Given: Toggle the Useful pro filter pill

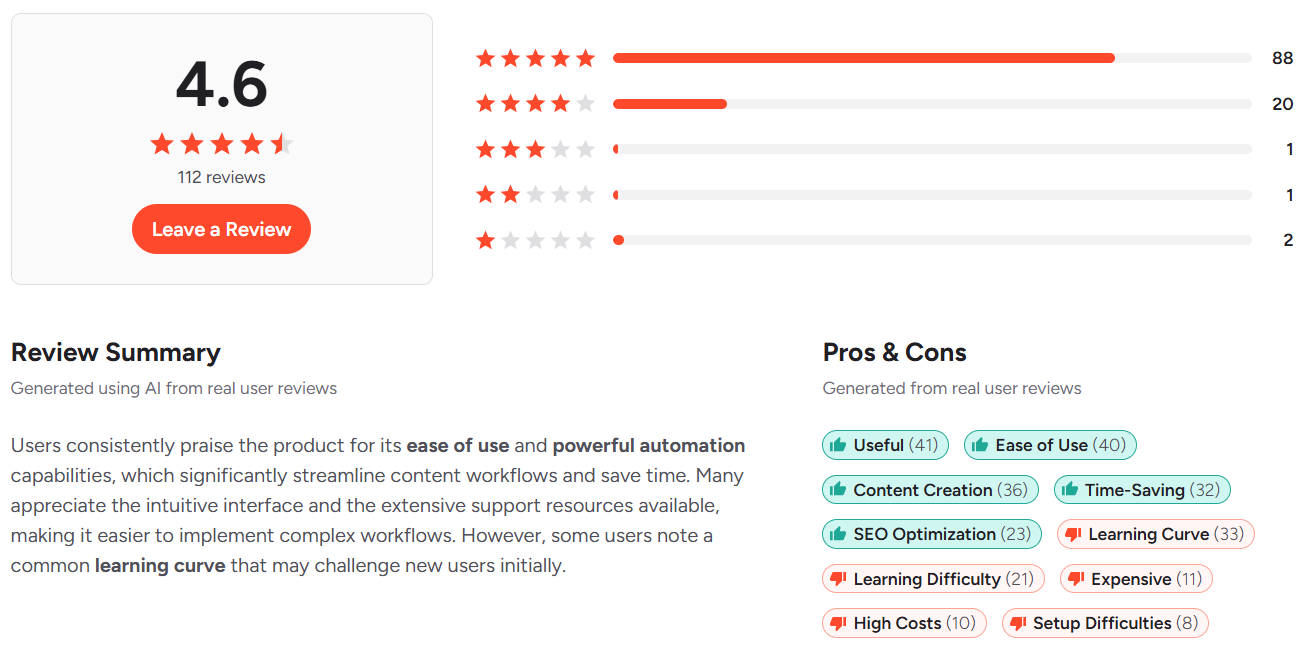Looking at the screenshot, I should (x=884, y=444).
